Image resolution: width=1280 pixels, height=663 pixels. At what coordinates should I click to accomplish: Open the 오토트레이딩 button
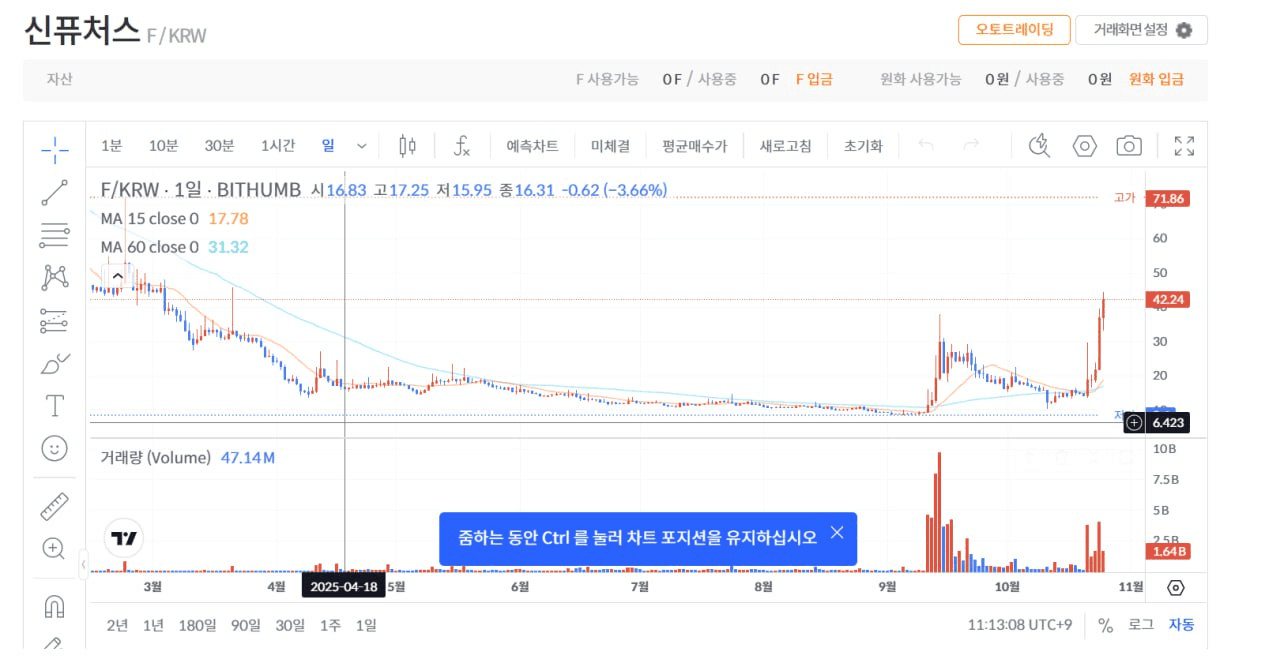pos(1014,30)
